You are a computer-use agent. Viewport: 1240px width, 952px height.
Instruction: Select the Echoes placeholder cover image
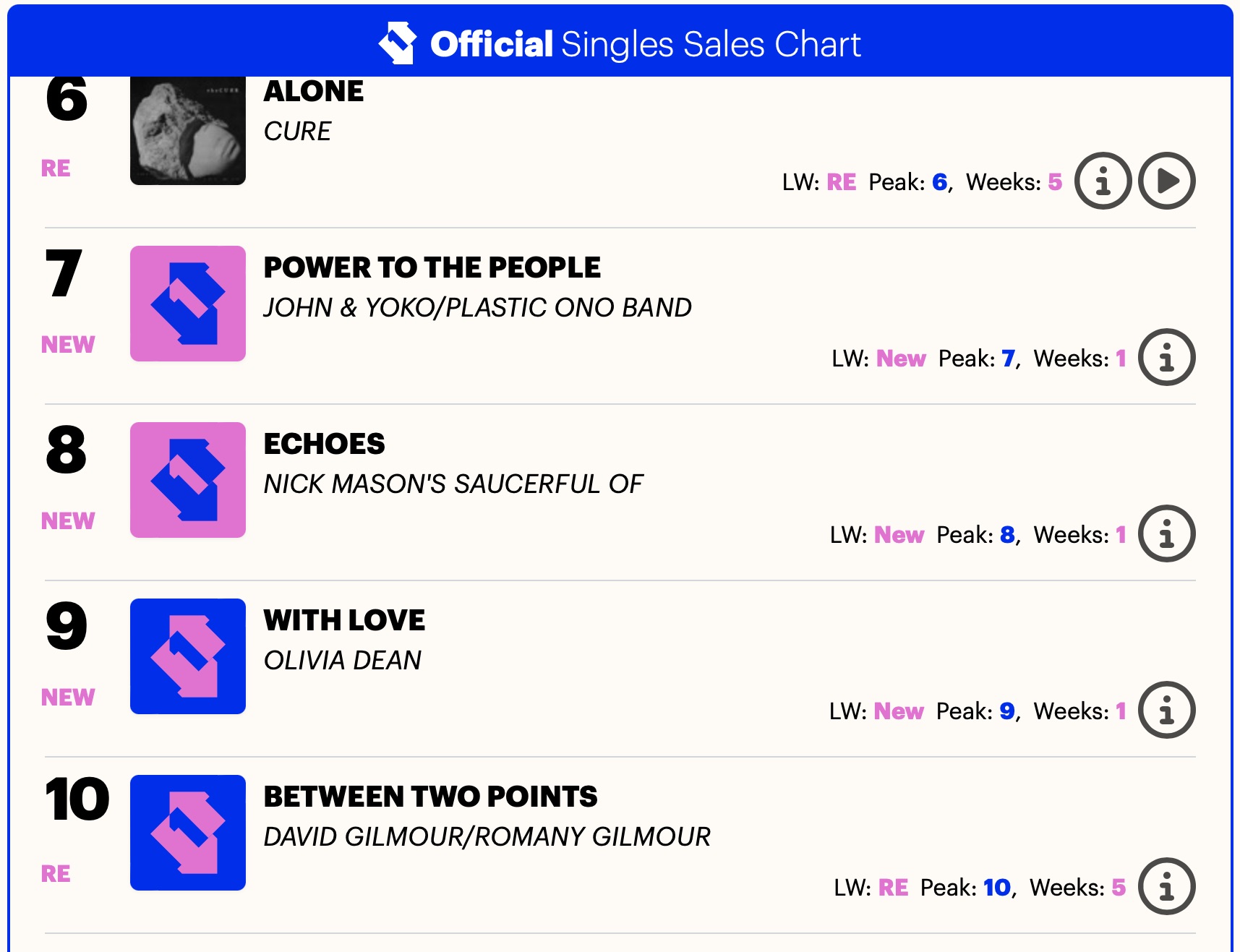188,480
